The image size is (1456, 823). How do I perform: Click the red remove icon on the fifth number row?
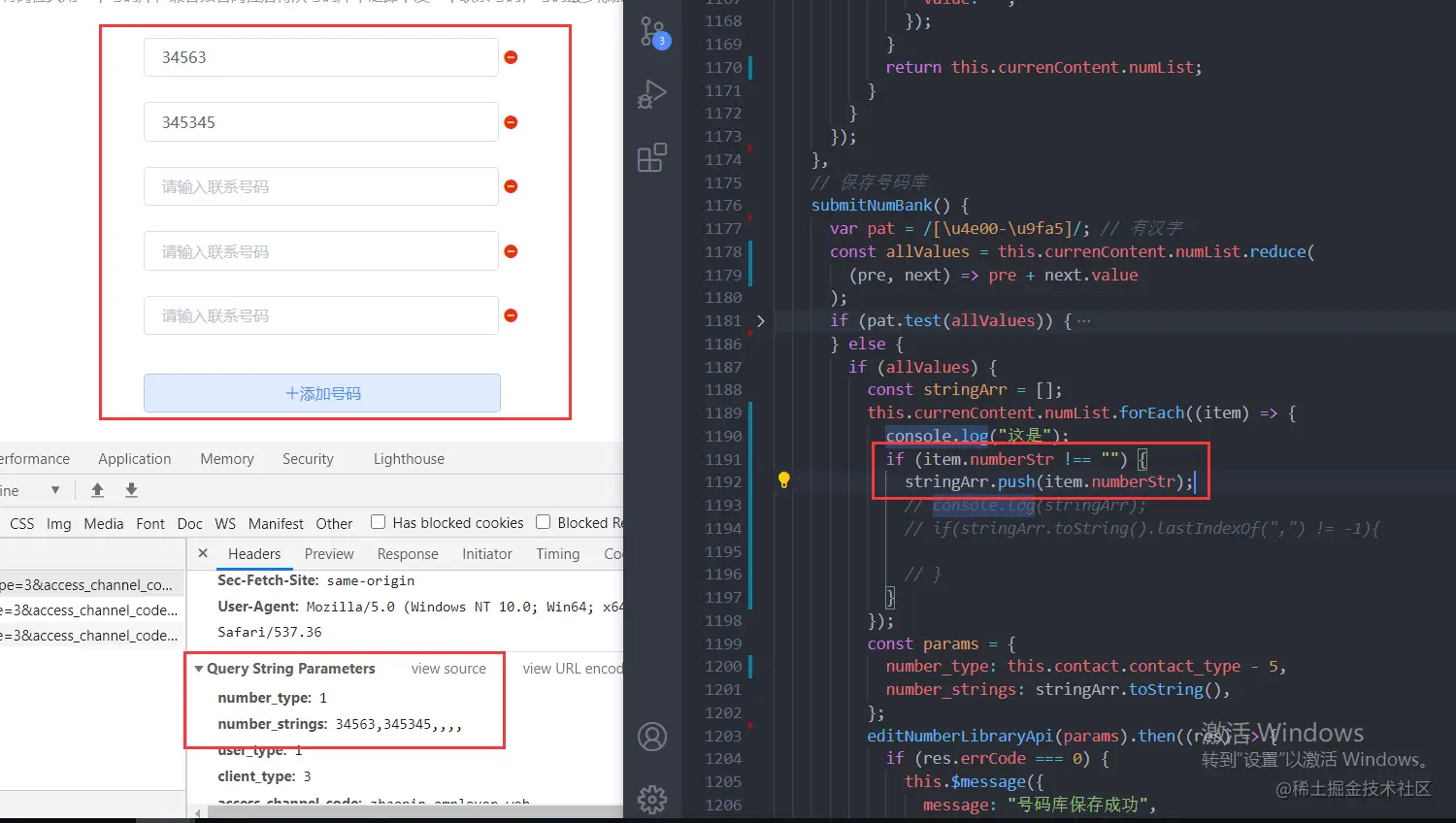point(511,315)
